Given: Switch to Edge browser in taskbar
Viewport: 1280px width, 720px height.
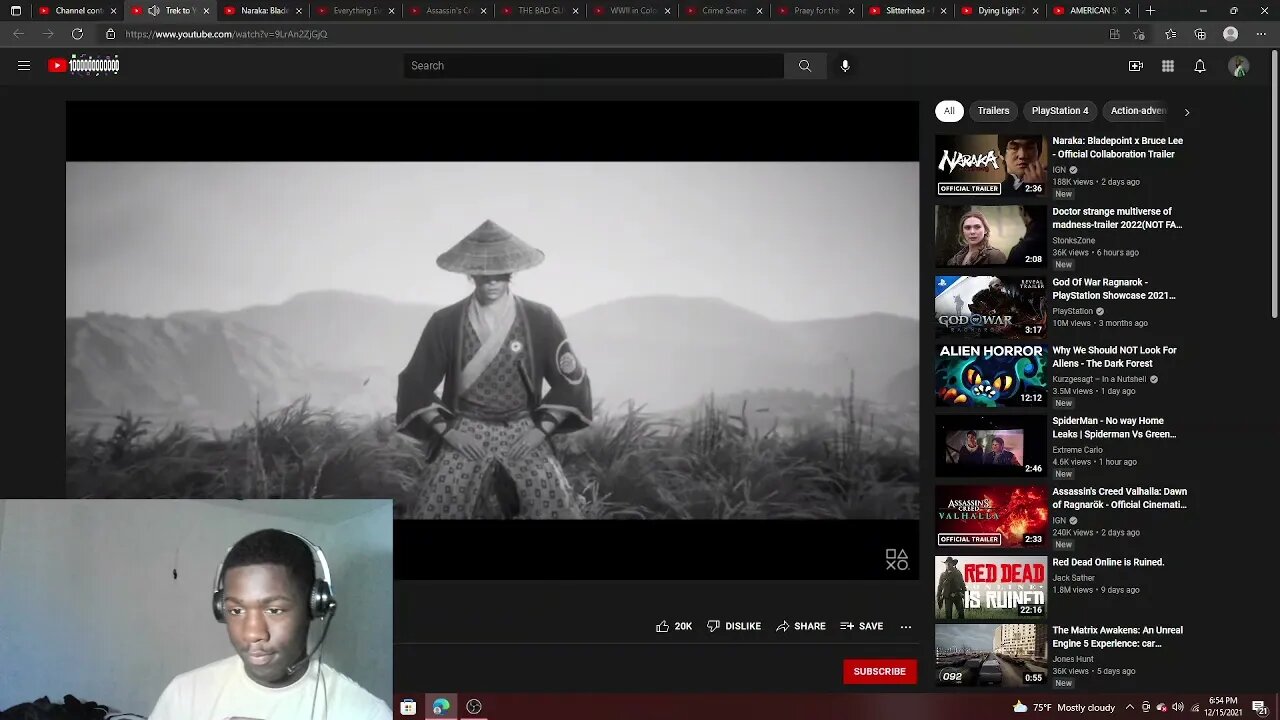Looking at the screenshot, I should click(x=441, y=707).
